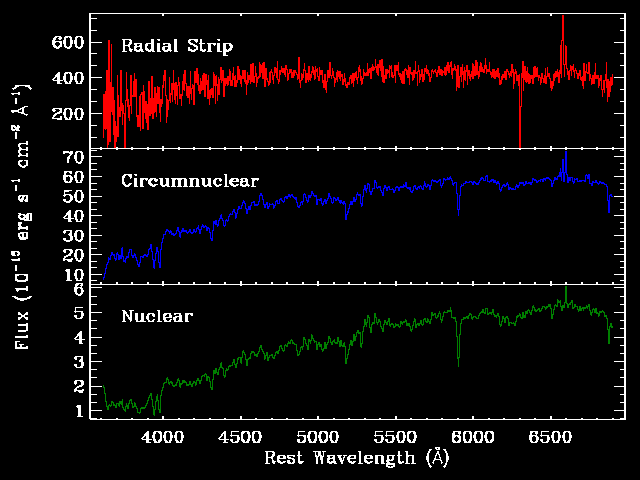Click the green absorption dip near 5900
This screenshot has height=480, width=640.
[458, 343]
